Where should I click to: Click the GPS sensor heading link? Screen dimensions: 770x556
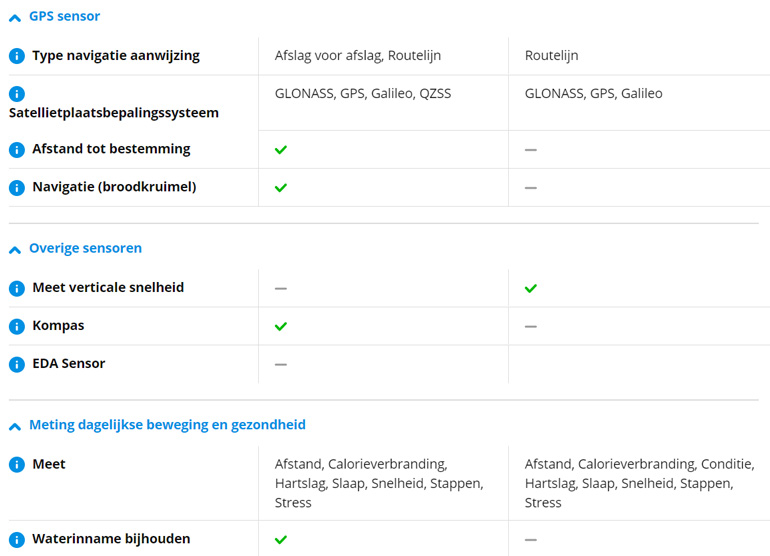(64, 16)
